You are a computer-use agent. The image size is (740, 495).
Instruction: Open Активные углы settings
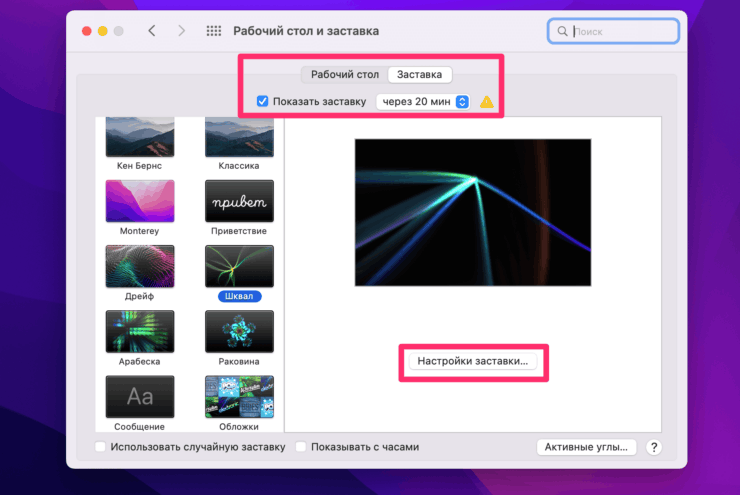pos(587,447)
